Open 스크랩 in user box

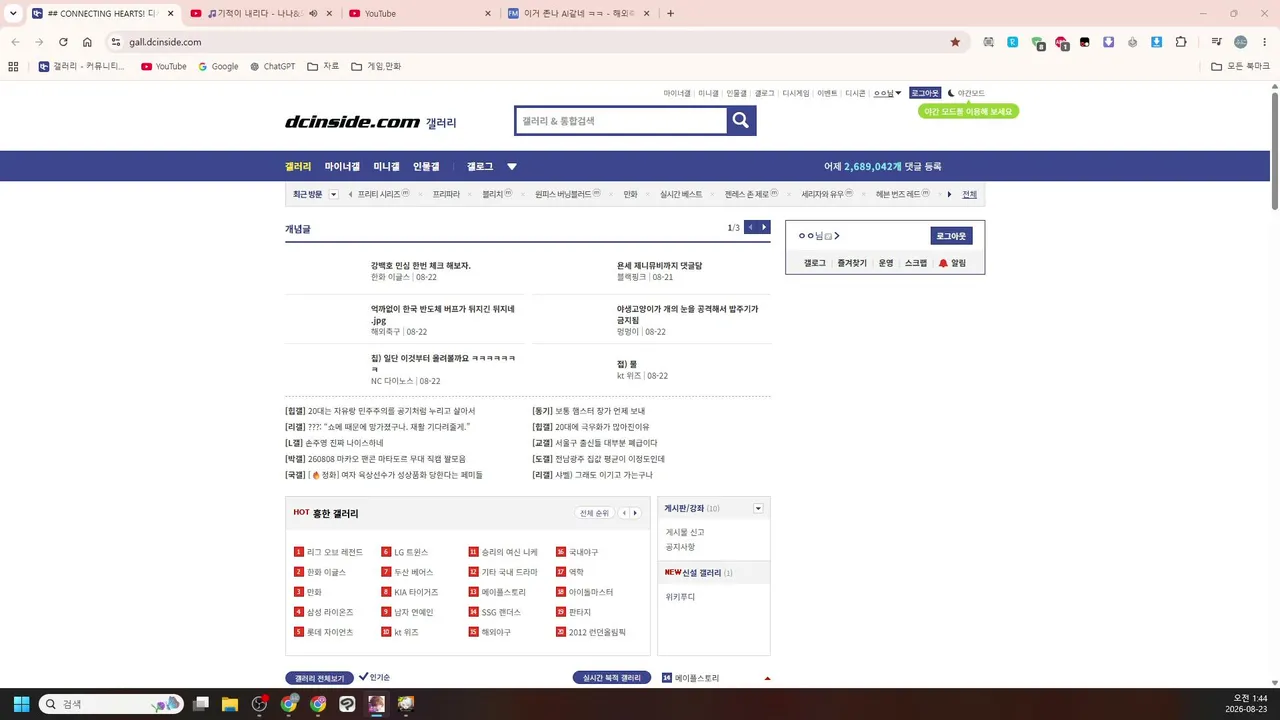916,263
